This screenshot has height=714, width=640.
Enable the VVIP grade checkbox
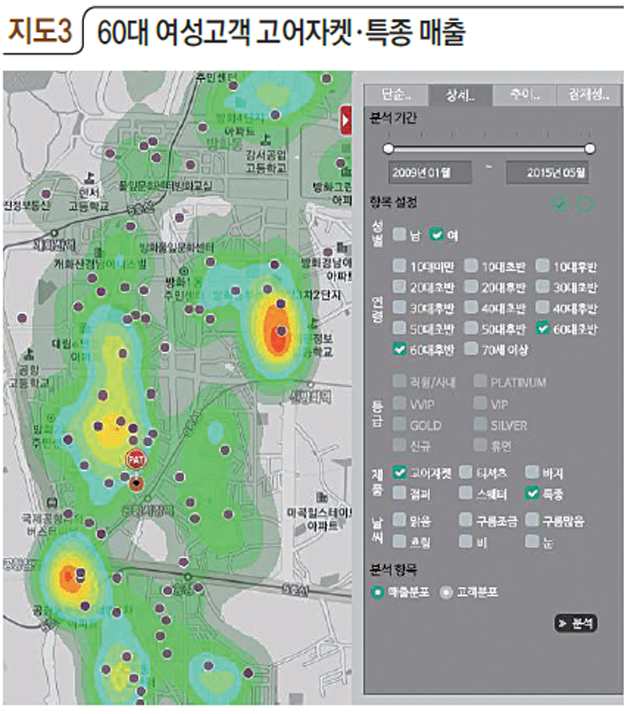coord(399,403)
